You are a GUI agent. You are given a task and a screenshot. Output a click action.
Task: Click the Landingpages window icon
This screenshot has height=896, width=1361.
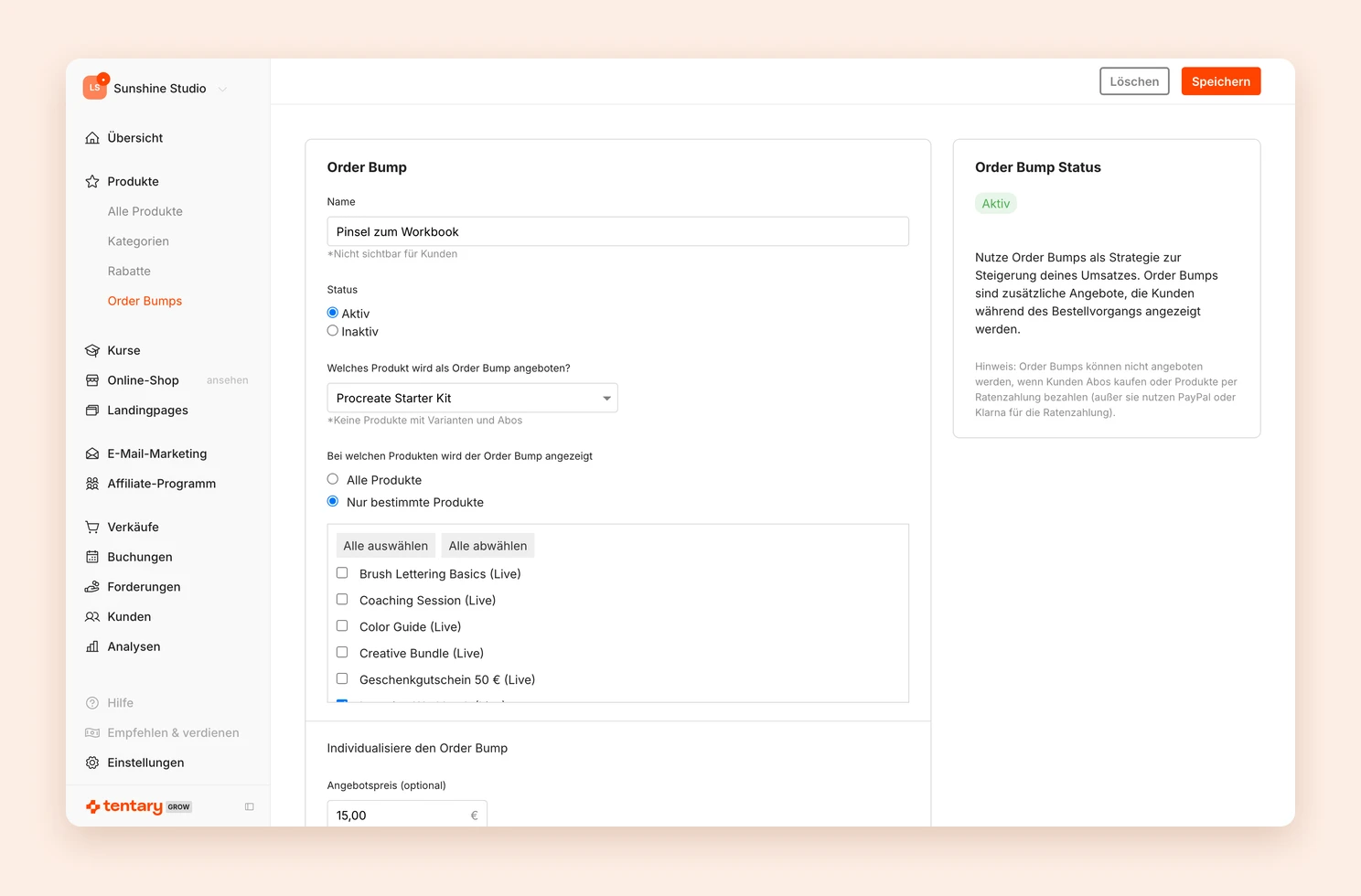click(92, 411)
